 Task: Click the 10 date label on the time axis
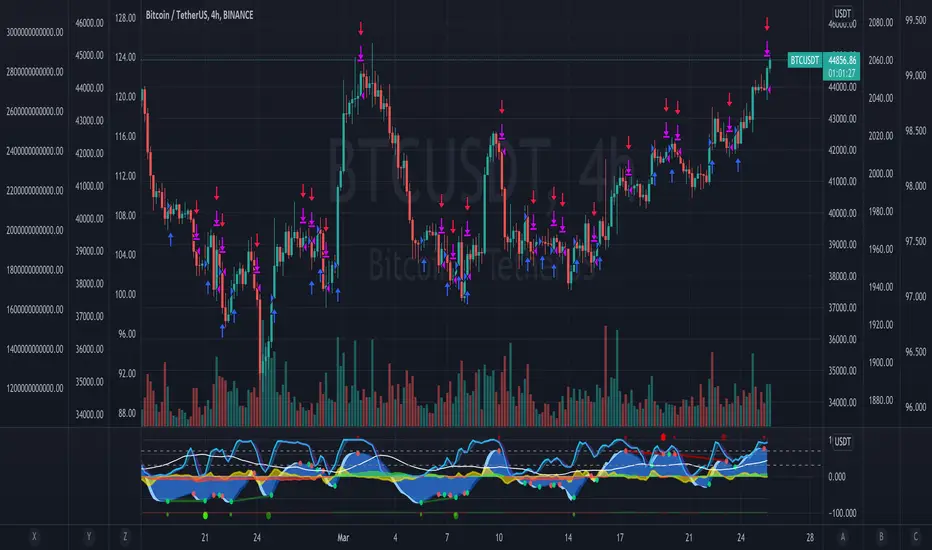click(498, 538)
